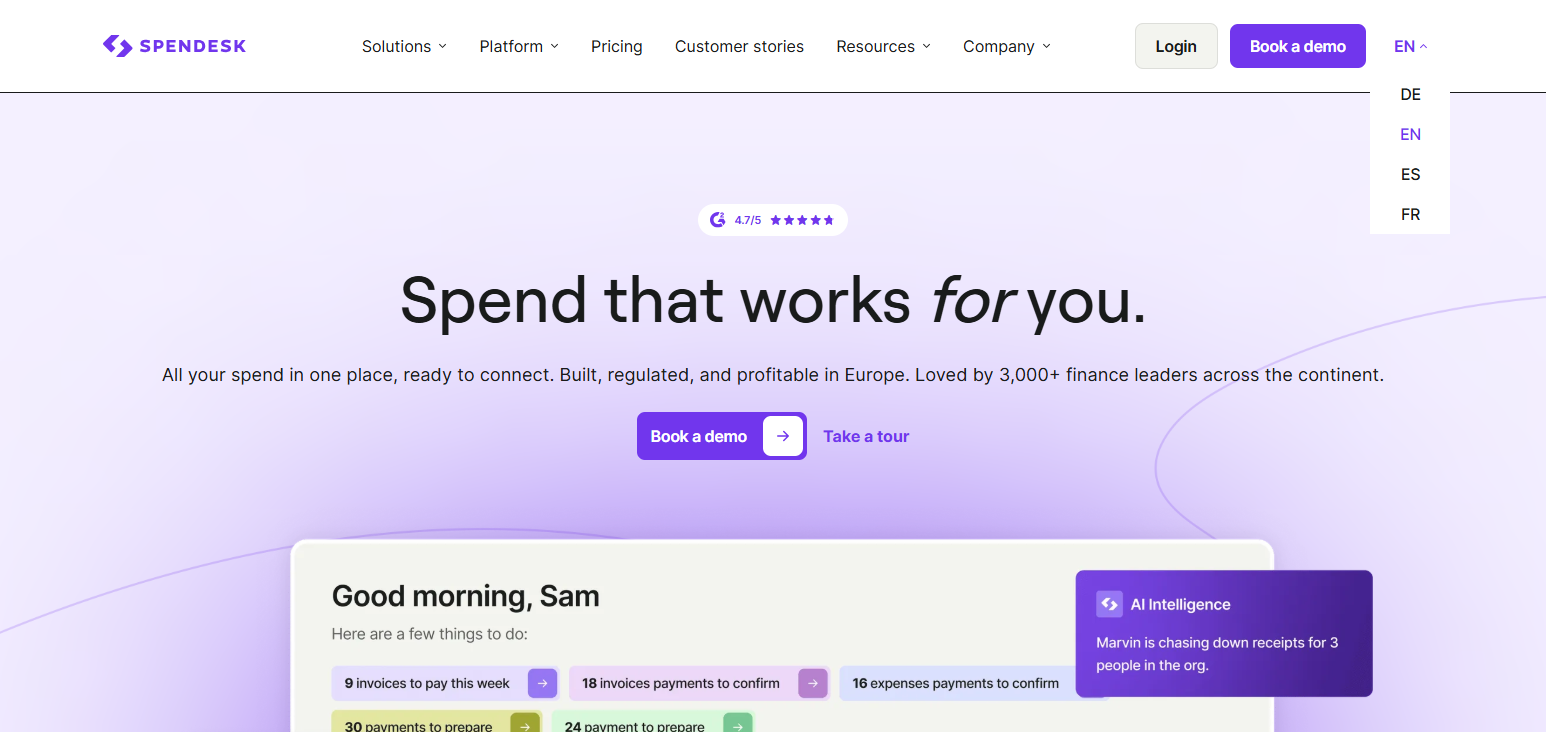The image size is (1546, 732).
Task: Open the Solutions dropdown menu
Action: pyautogui.click(x=404, y=46)
